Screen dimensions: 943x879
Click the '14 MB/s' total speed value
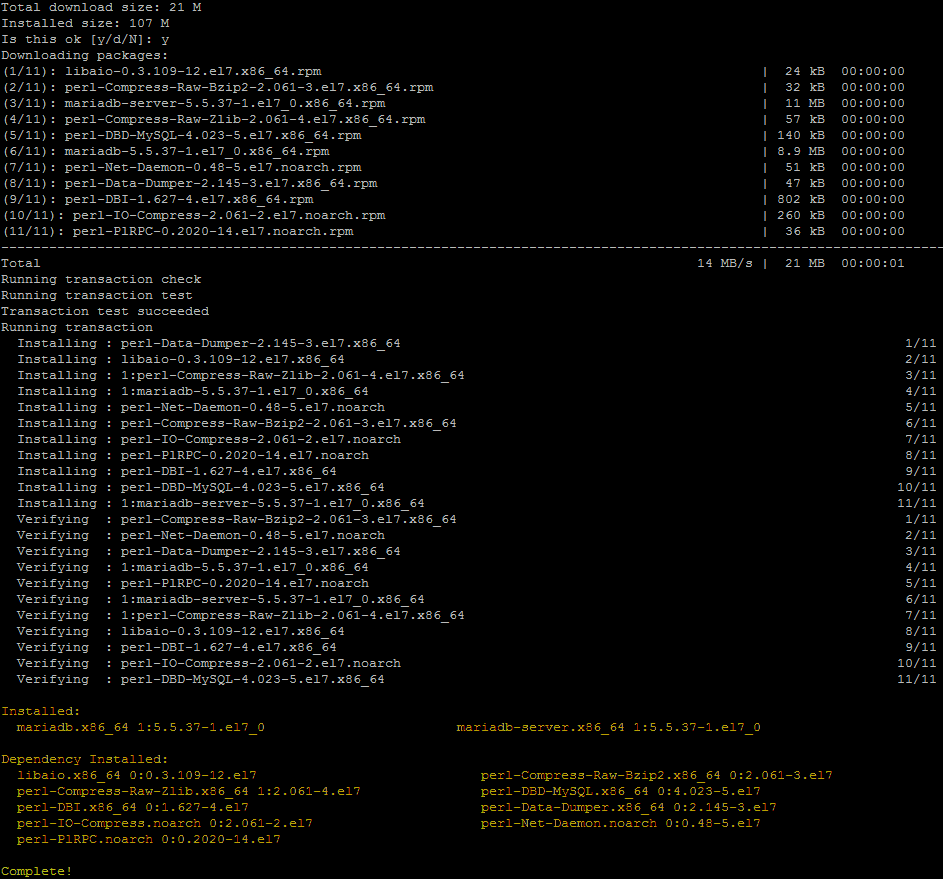[x=725, y=263]
